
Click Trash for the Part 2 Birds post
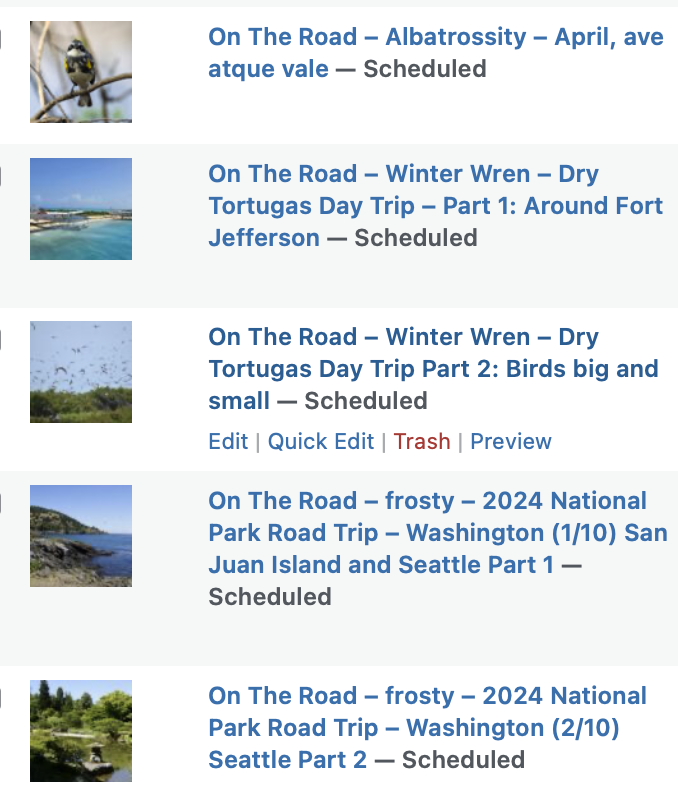pos(422,442)
